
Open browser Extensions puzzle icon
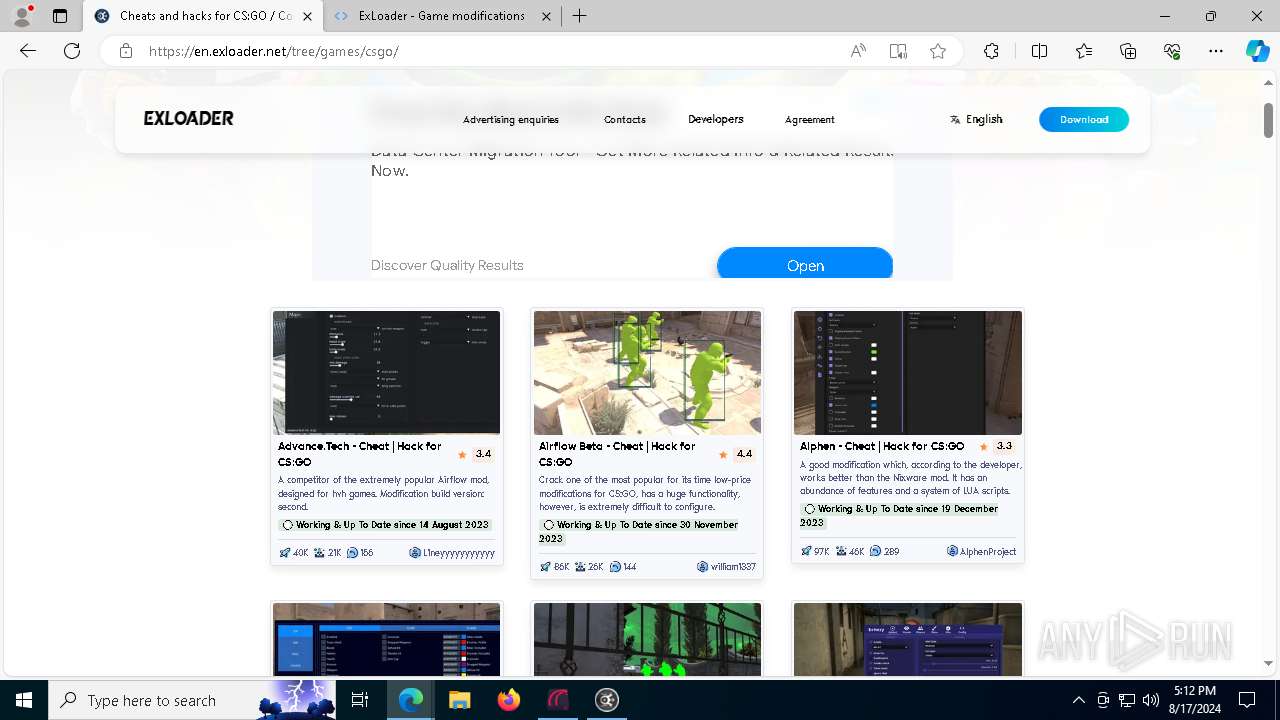[x=991, y=51]
